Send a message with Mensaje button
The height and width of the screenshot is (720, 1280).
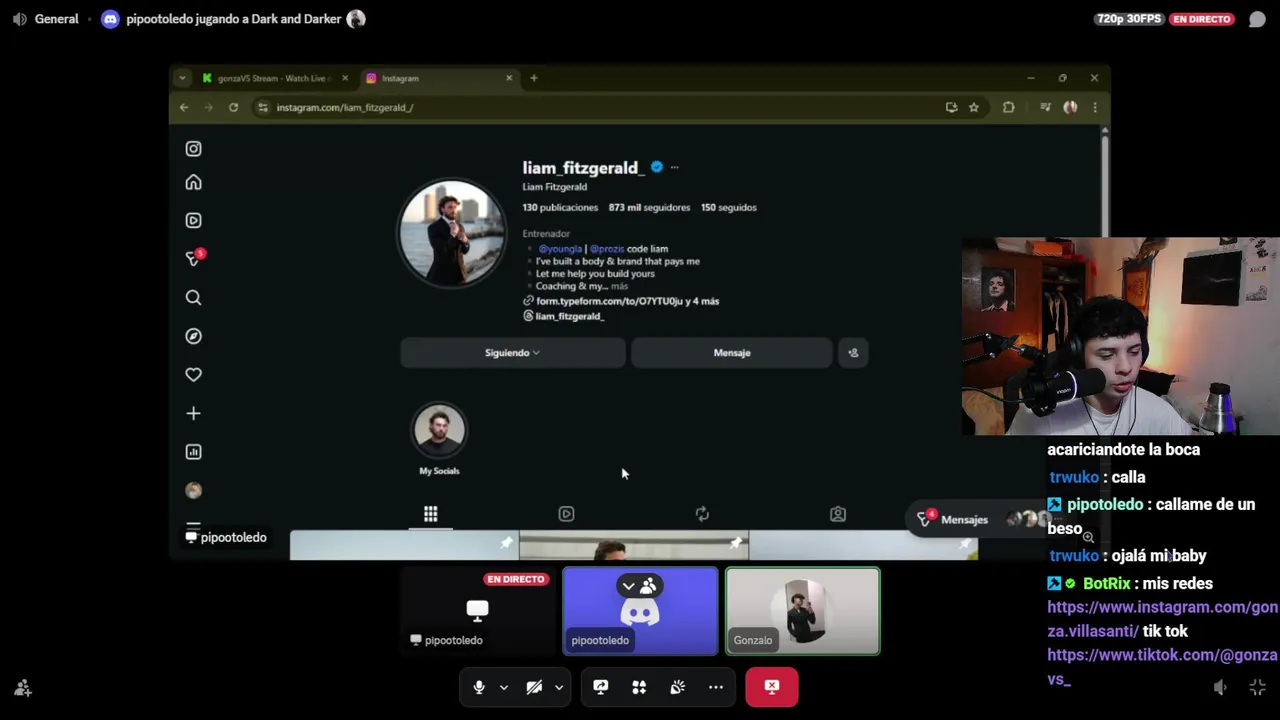tap(732, 352)
